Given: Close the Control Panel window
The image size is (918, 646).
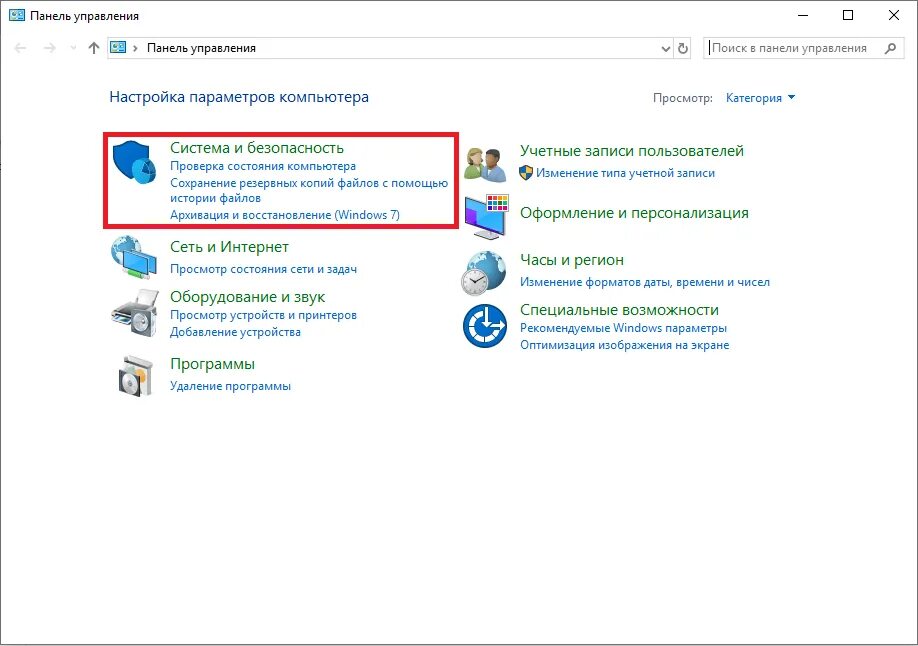Looking at the screenshot, I should (893, 15).
